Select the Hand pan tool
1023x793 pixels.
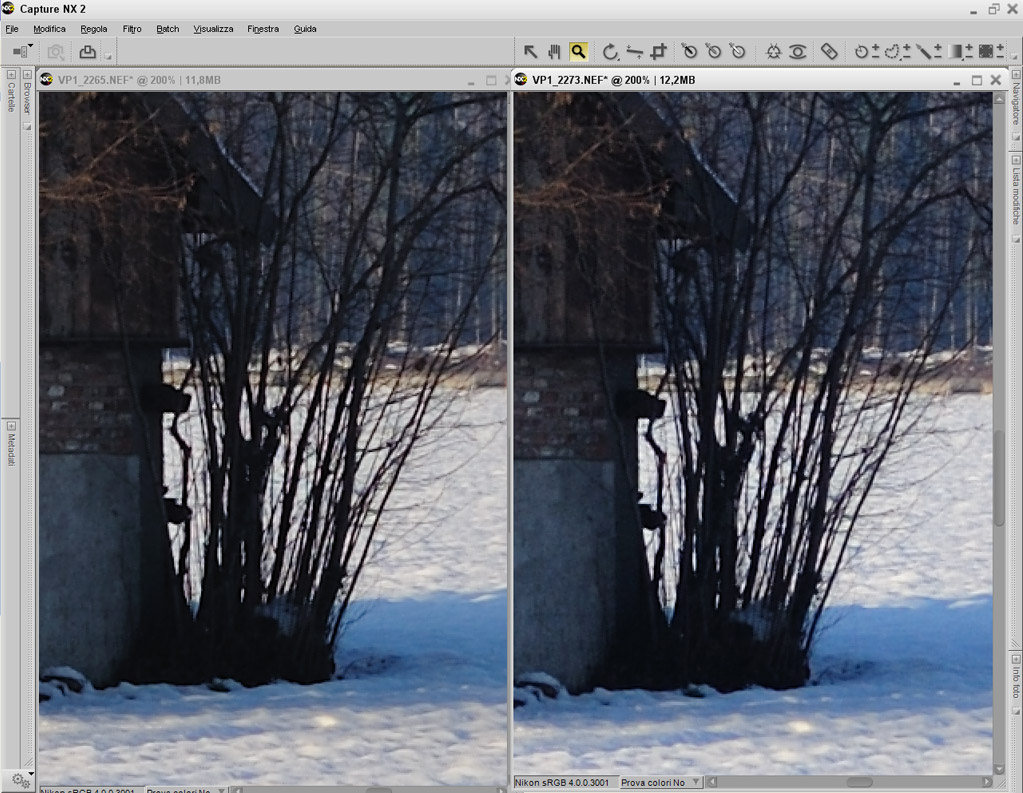[x=554, y=52]
